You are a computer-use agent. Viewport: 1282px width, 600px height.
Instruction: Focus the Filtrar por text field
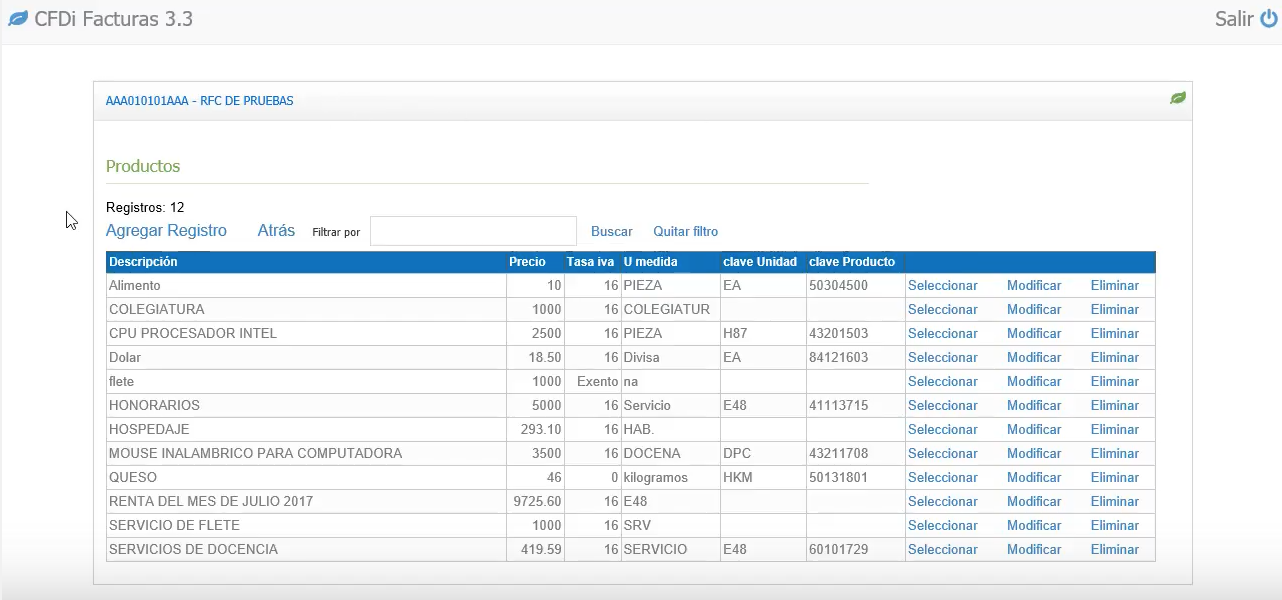pos(473,231)
